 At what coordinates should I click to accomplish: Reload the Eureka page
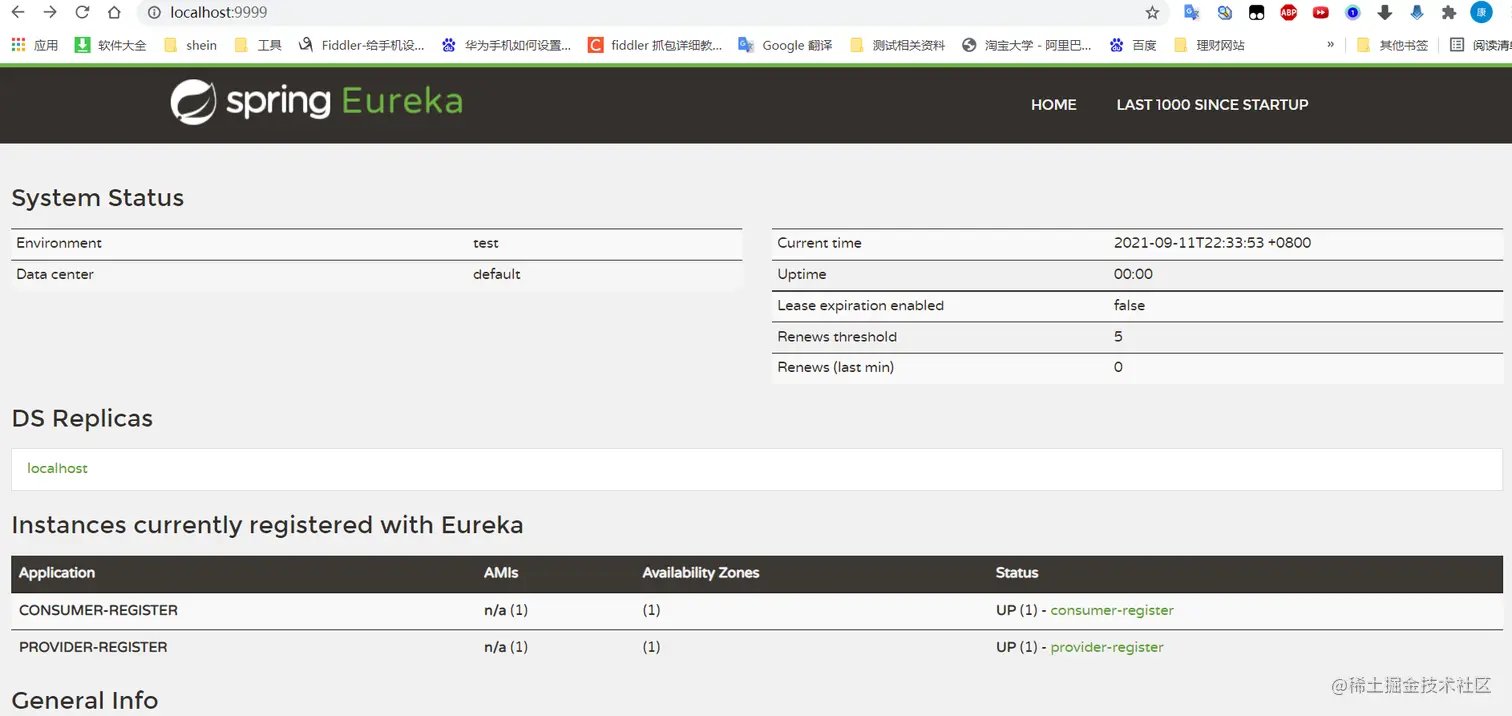pos(82,13)
